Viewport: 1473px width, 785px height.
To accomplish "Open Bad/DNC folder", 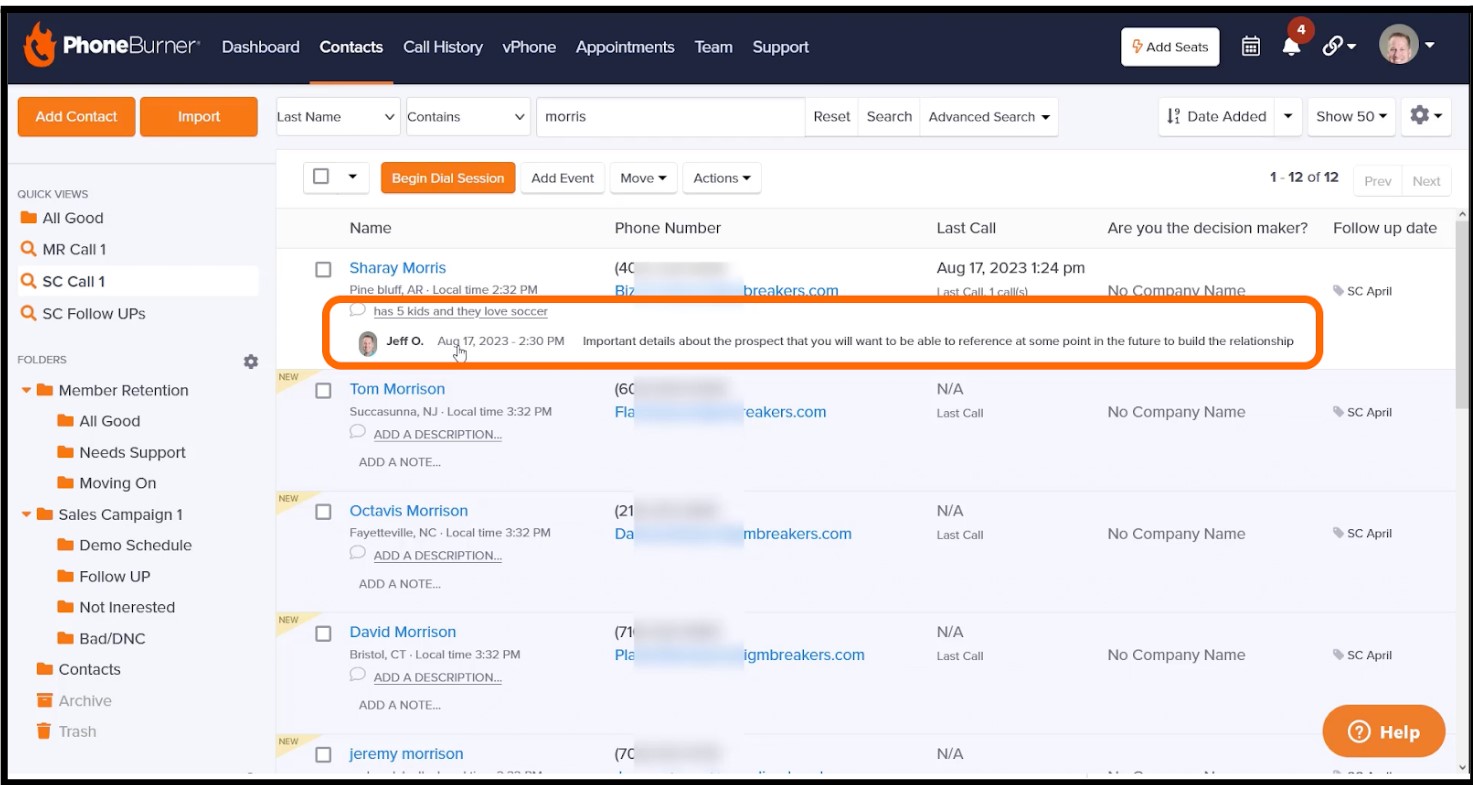I will [x=101, y=638].
